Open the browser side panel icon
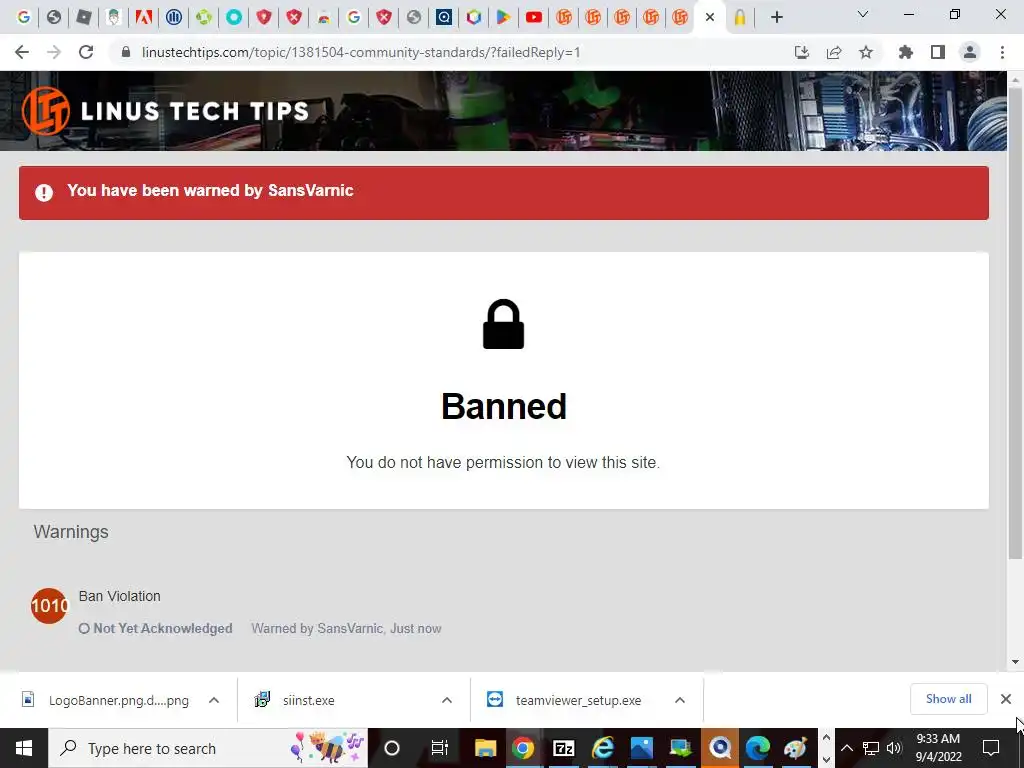The image size is (1024, 768). (x=938, y=52)
